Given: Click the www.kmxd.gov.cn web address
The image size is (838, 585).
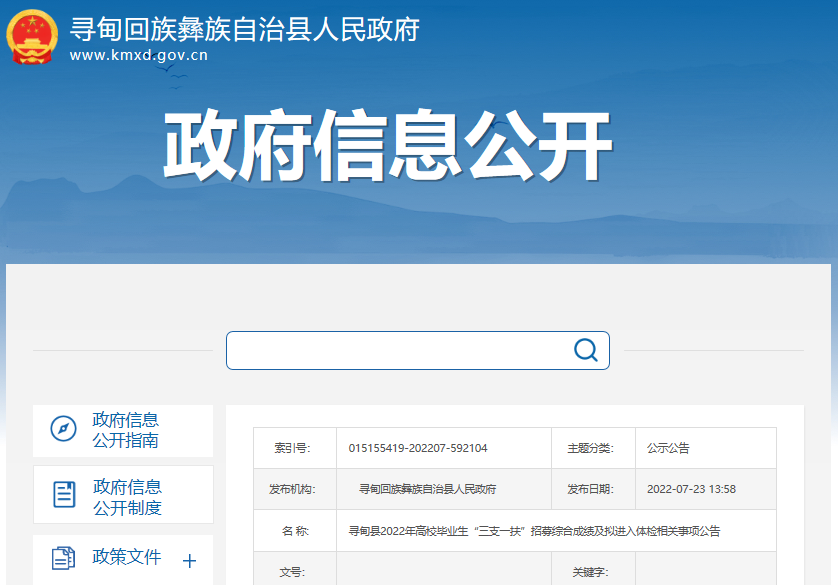Looking at the screenshot, I should [139, 56].
